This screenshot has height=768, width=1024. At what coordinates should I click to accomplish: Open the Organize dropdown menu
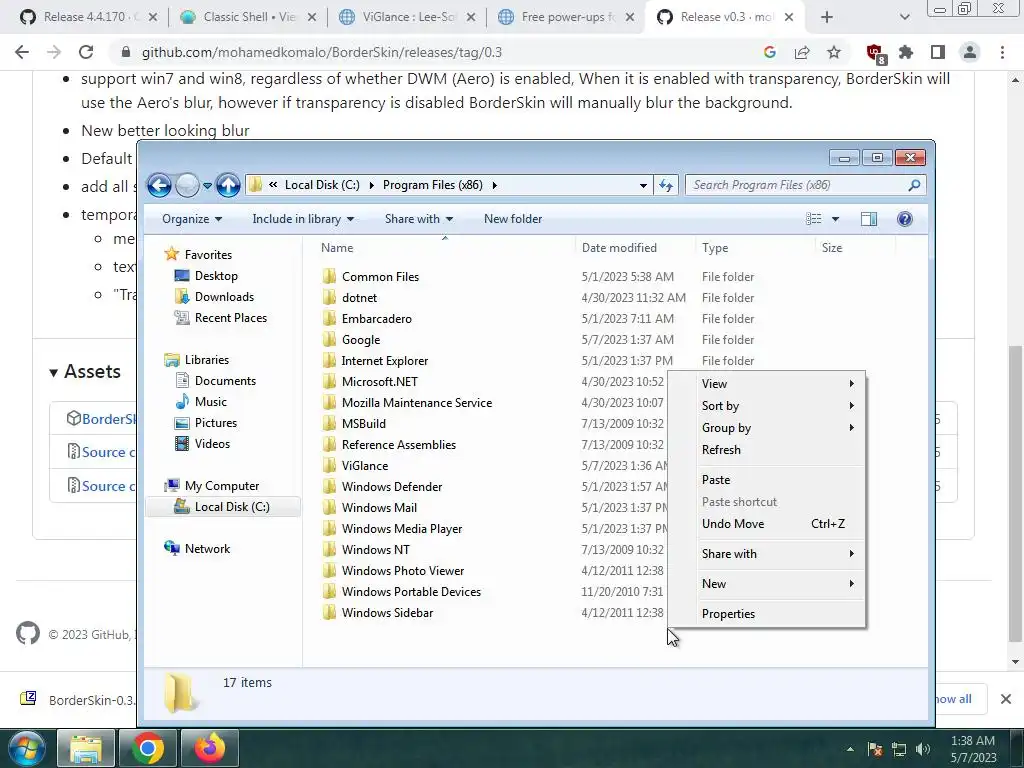[x=192, y=219]
